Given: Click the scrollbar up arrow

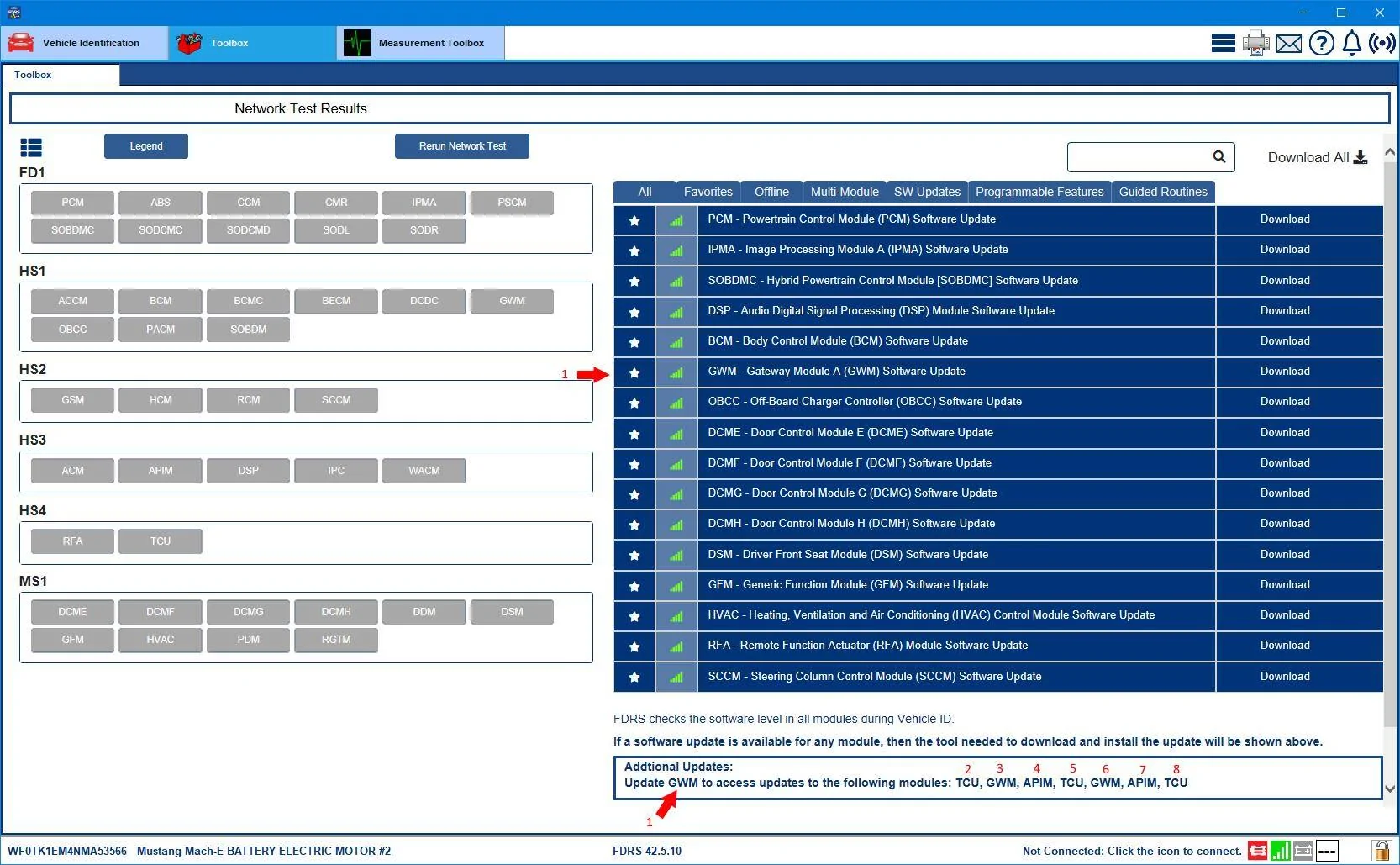Looking at the screenshot, I should coord(1390,152).
